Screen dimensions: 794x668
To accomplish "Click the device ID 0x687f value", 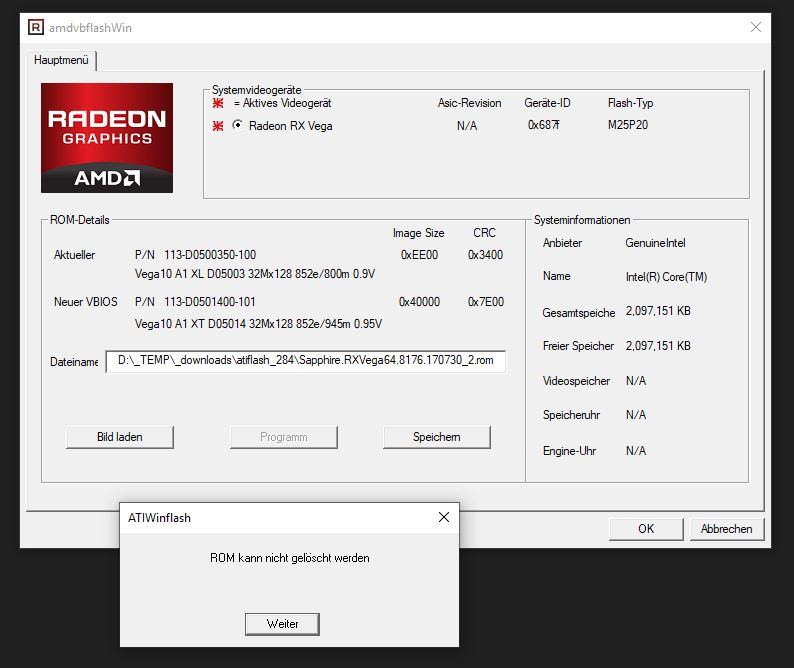I will 543,125.
